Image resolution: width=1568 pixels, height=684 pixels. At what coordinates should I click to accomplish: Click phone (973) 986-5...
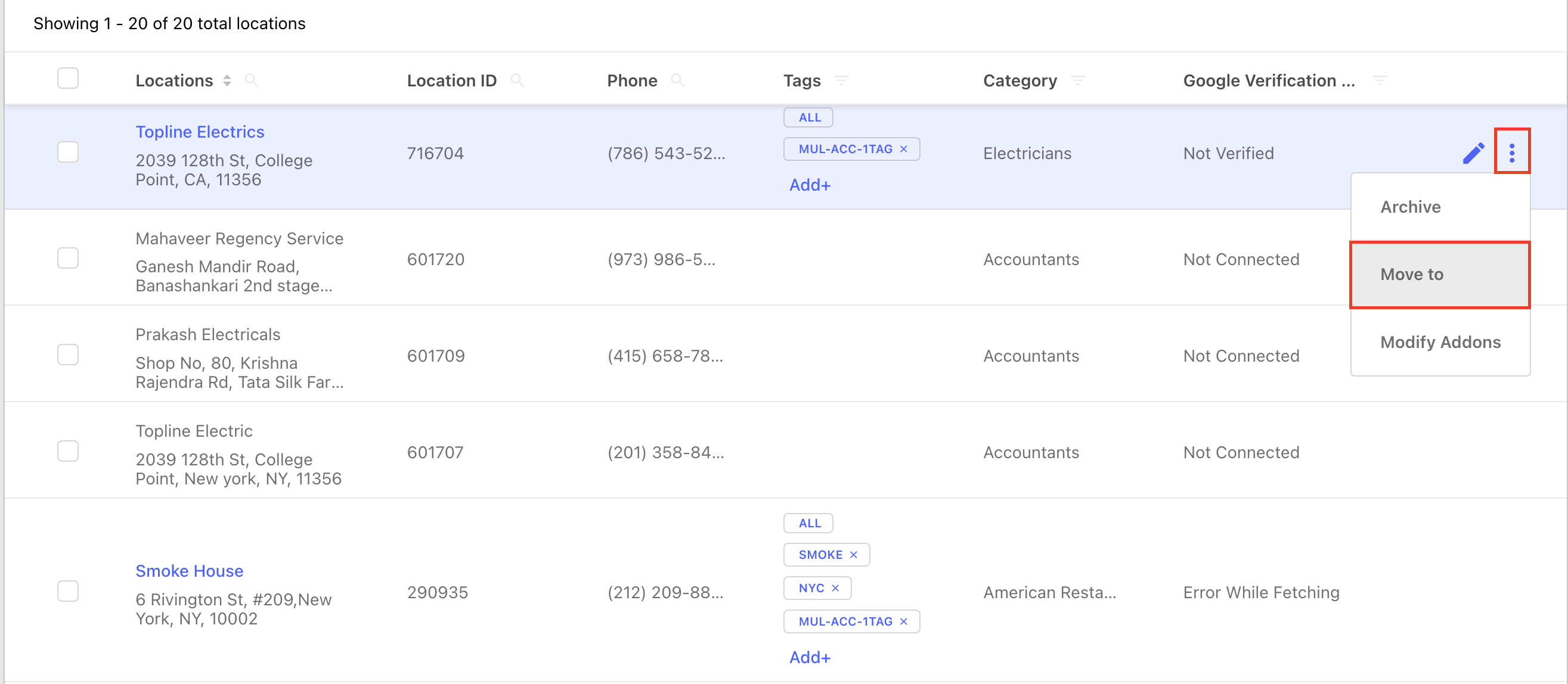661,259
